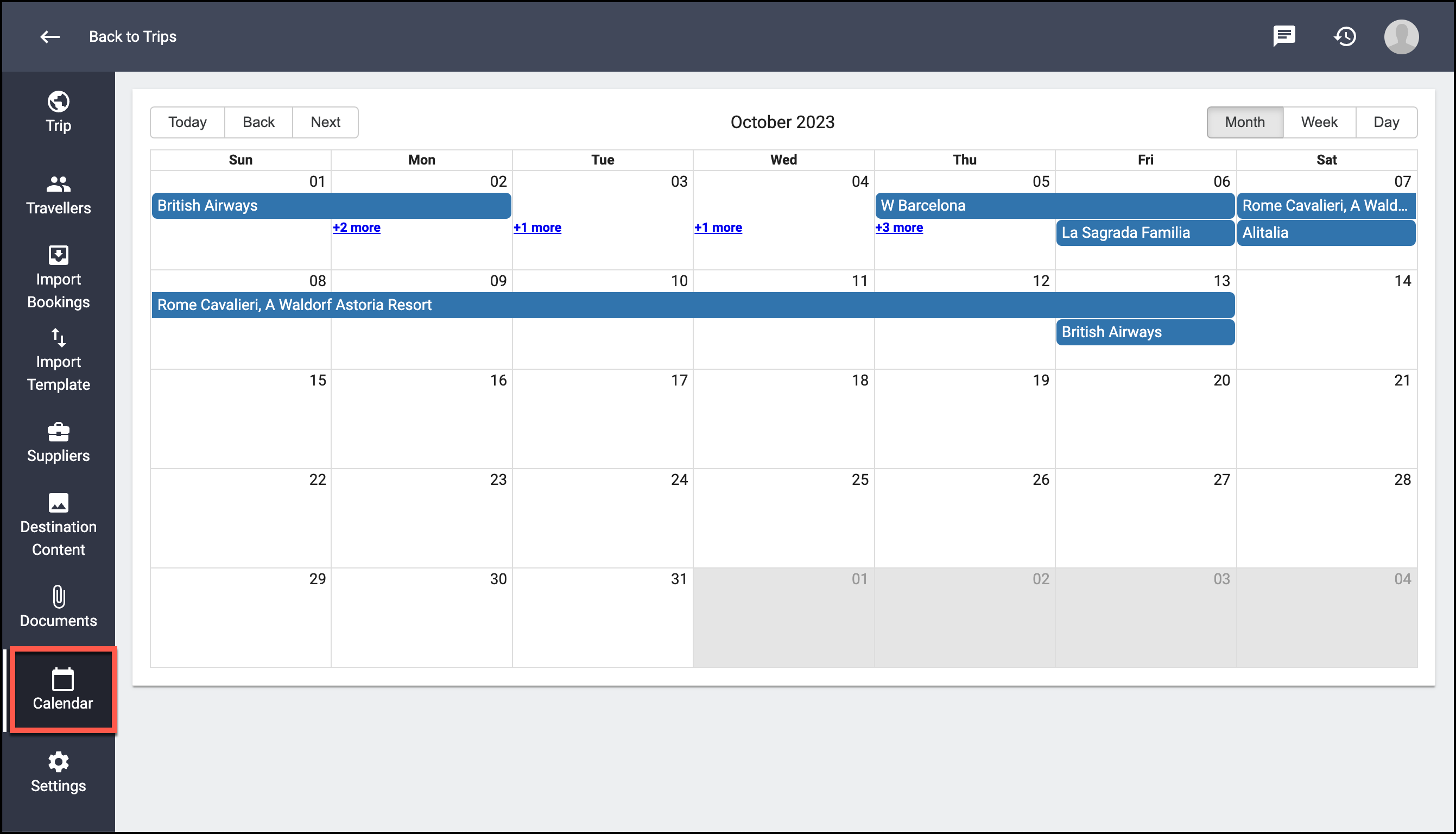Viewport: 1456px width, 834px height.
Task: Open the Suppliers briefcase icon
Action: [59, 432]
